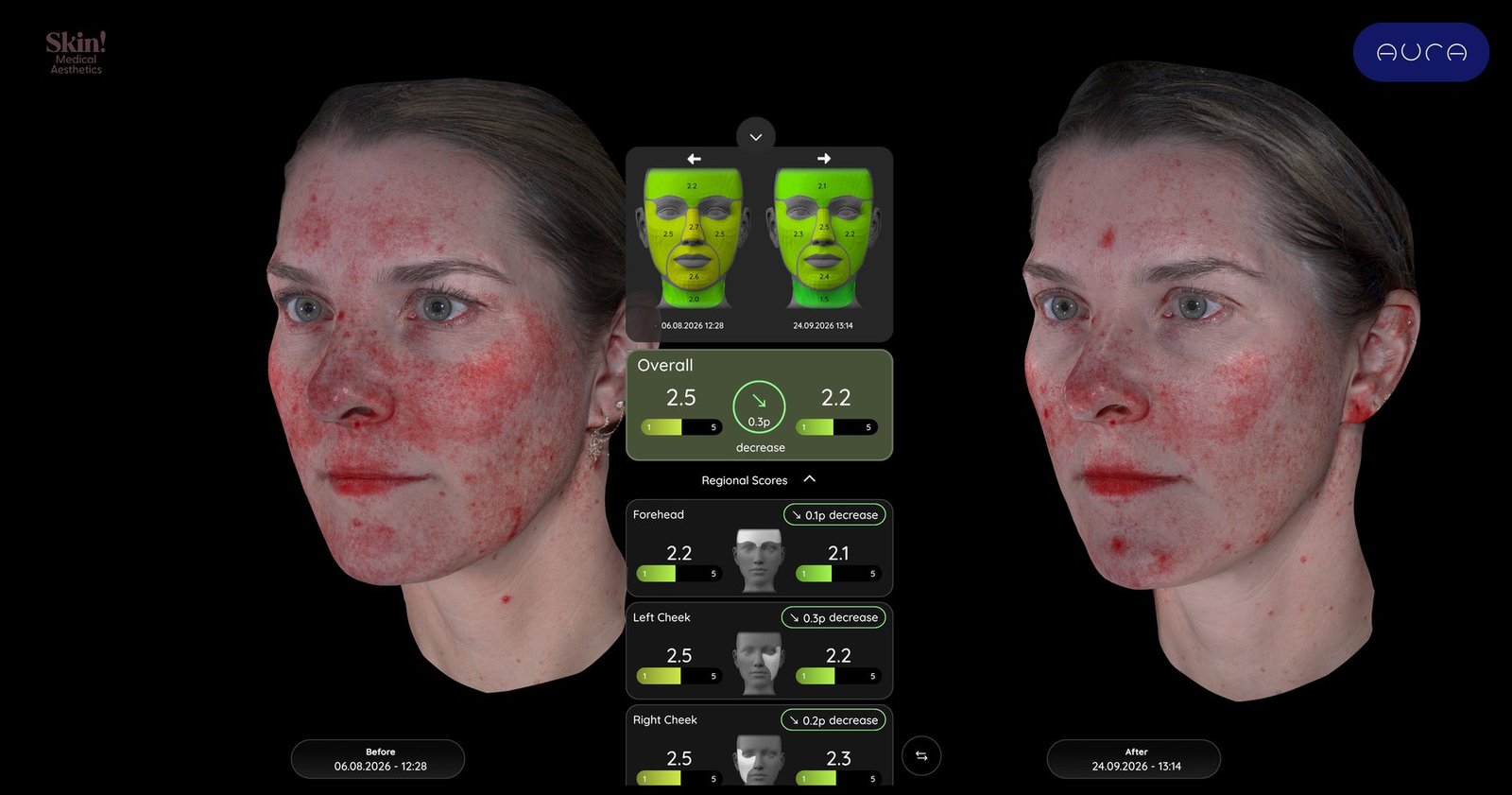
Task: Click the Overall before score bar under 2.5
Action: coord(681,427)
